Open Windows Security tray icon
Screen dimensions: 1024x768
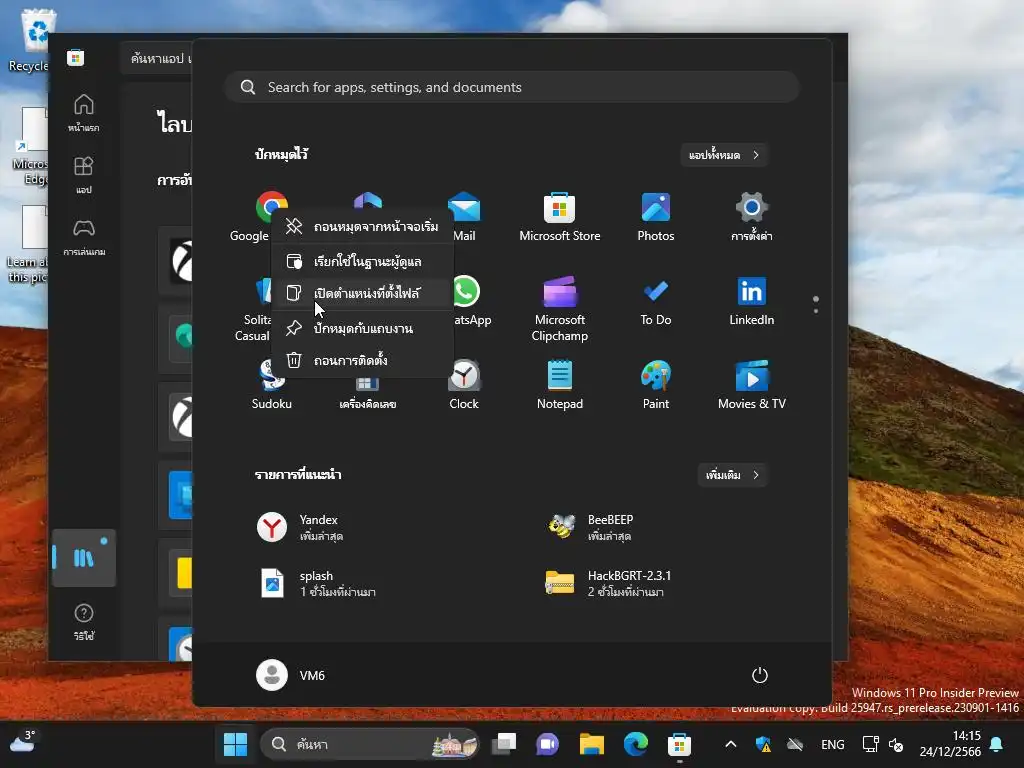(763, 744)
